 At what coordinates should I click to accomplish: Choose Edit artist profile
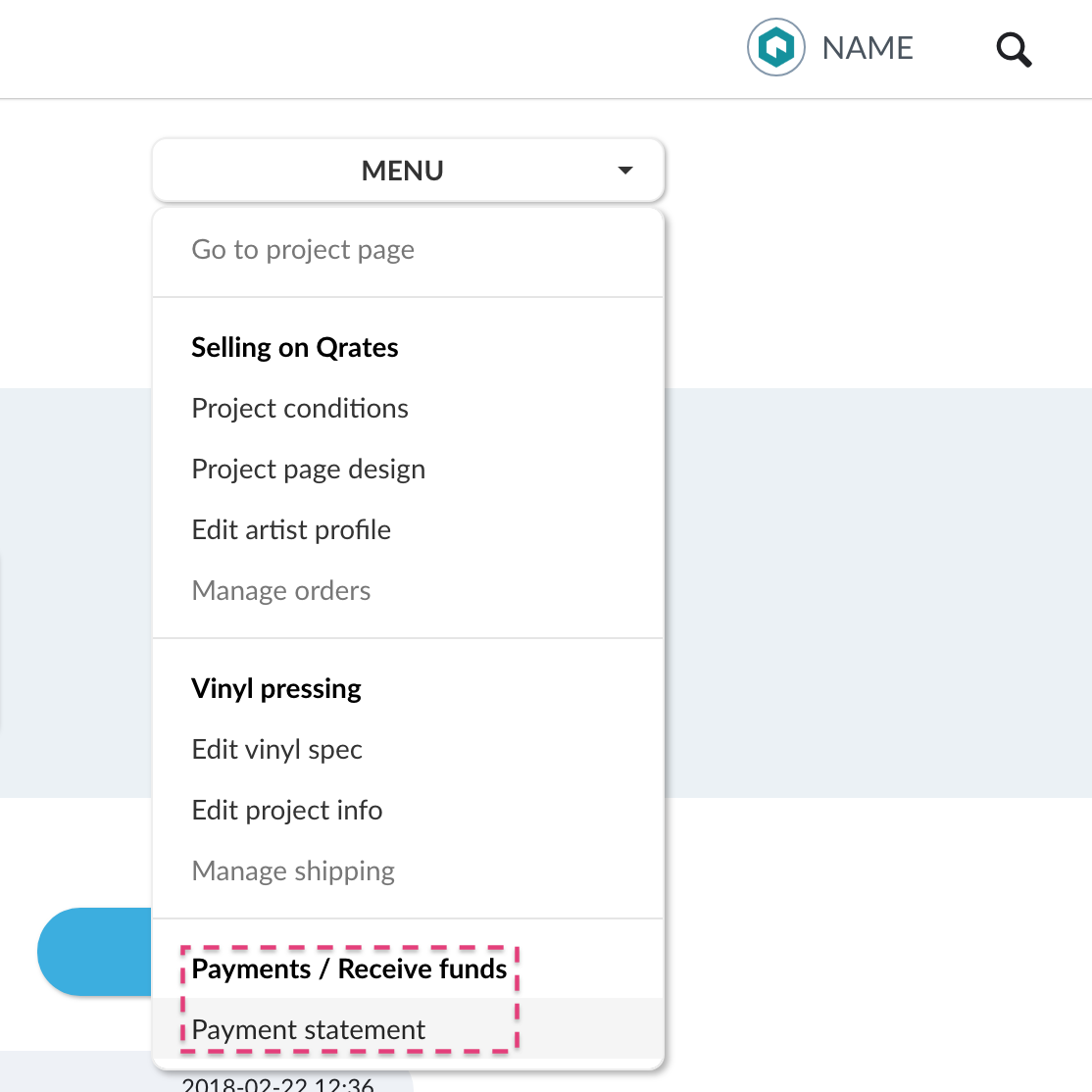coord(291,530)
